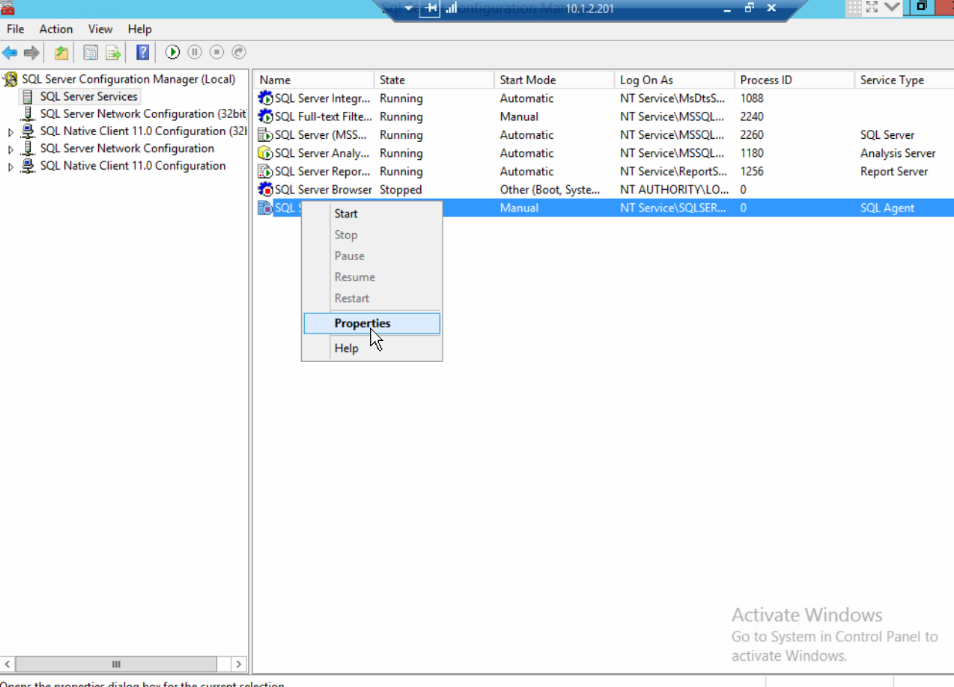Open Help via the blue question-mark icon
Image resolution: width=954 pixels, height=687 pixels.
(142, 52)
